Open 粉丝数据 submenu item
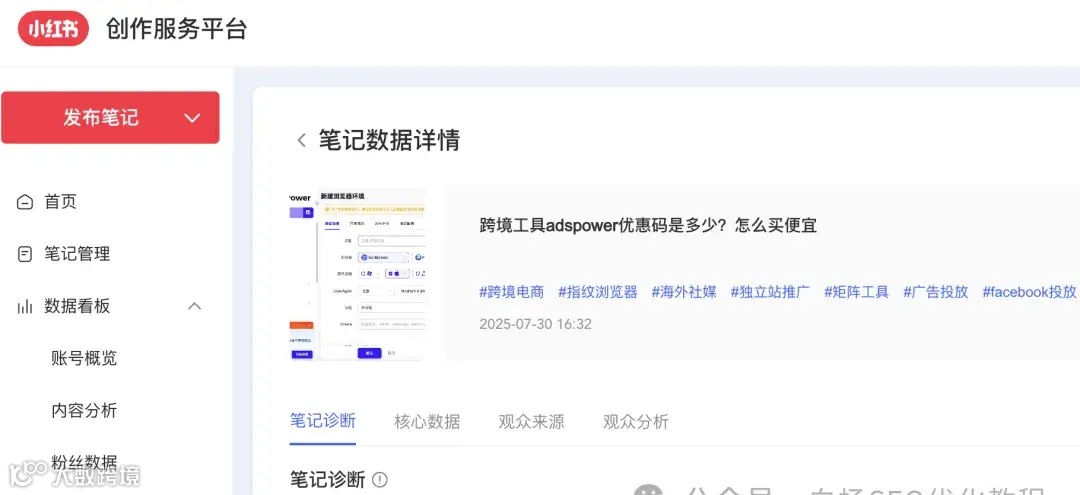Screen dimensions: 1080x495 click(x=84, y=463)
